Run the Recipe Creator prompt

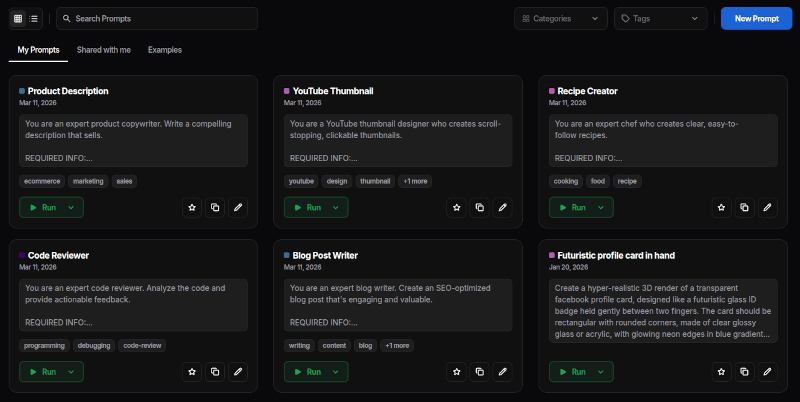coord(572,208)
